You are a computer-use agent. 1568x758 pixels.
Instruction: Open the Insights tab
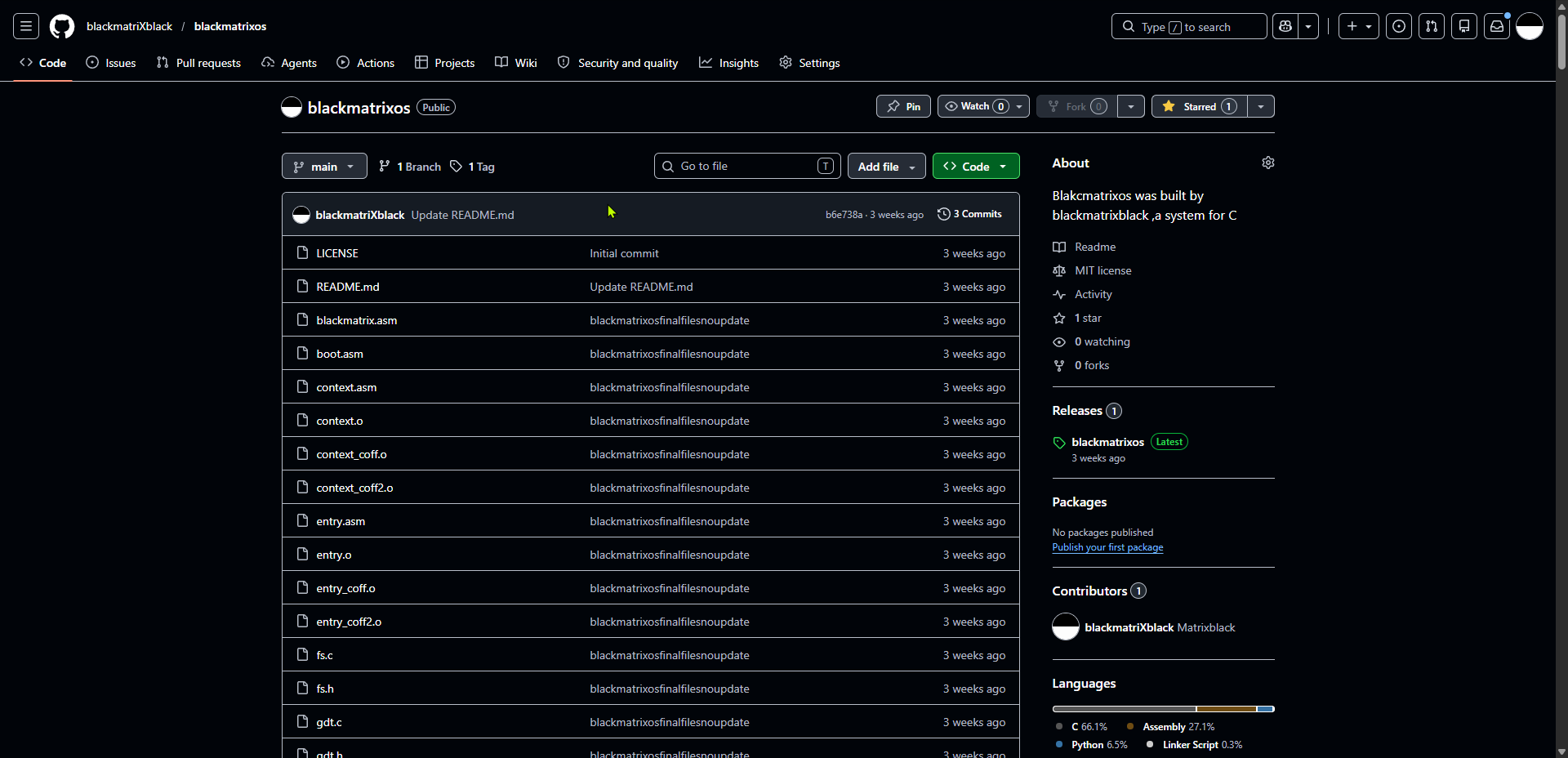click(x=729, y=63)
